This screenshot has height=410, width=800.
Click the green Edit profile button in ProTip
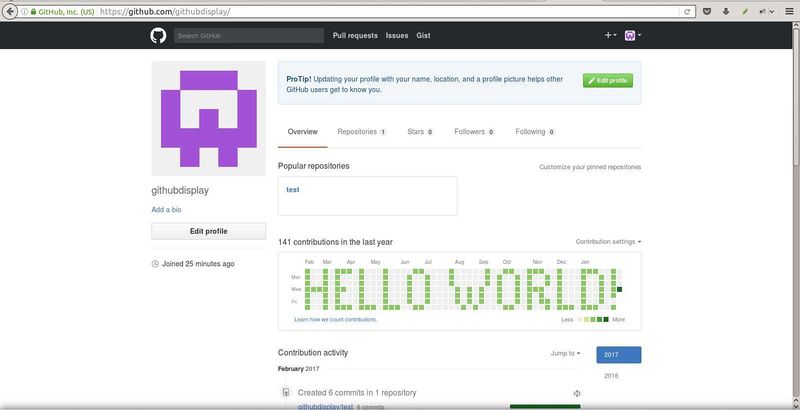click(608, 80)
